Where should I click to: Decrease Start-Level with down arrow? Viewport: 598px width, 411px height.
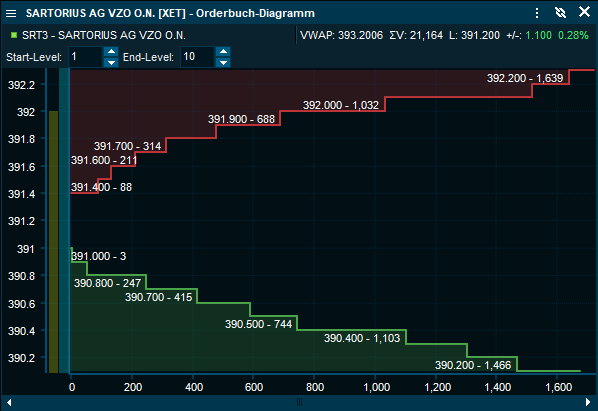click(111, 62)
